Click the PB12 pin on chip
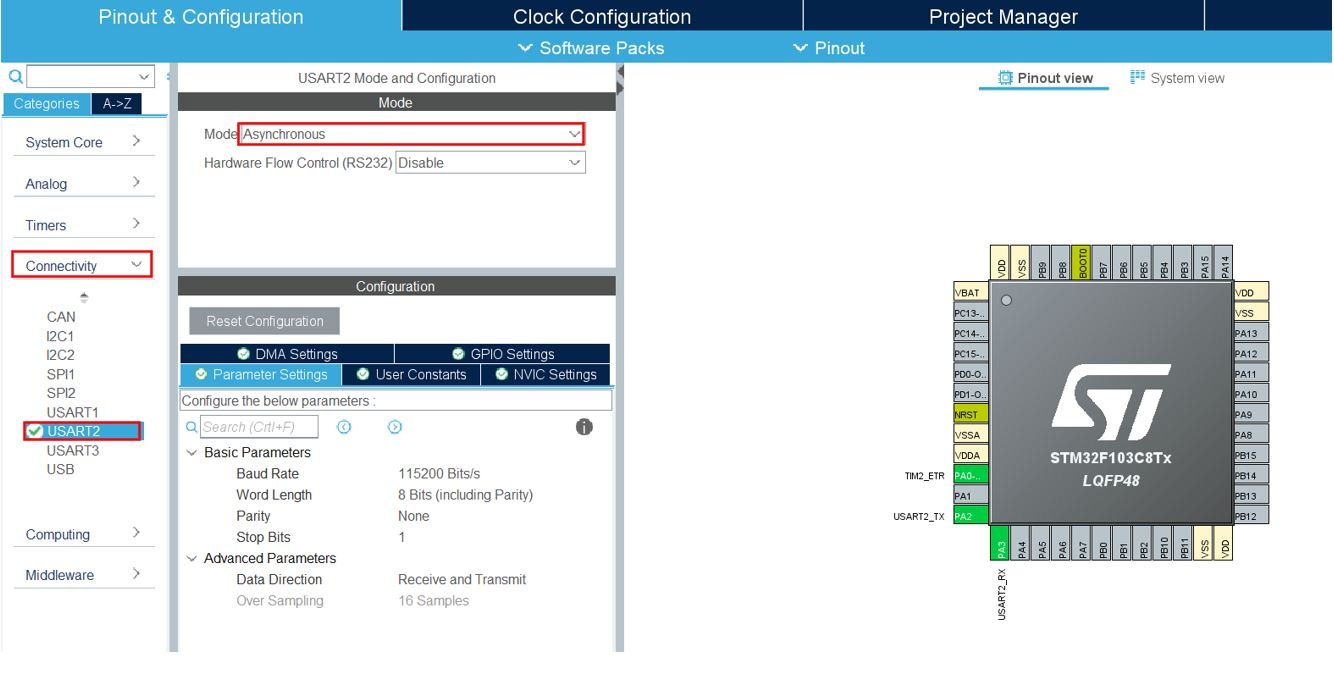The image size is (1334, 673). click(x=1251, y=516)
